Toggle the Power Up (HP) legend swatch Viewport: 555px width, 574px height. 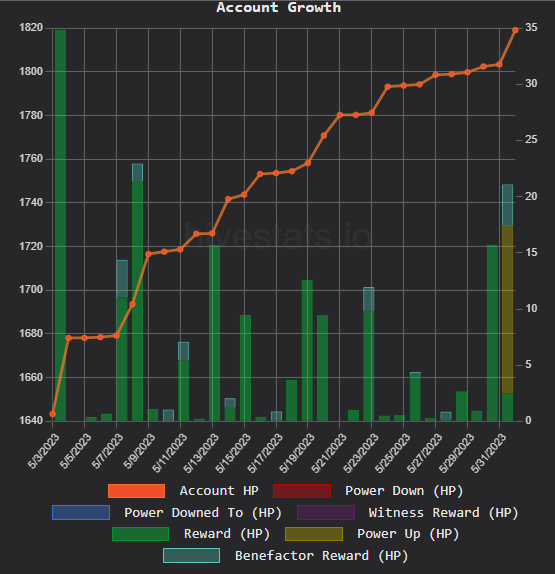(x=314, y=534)
